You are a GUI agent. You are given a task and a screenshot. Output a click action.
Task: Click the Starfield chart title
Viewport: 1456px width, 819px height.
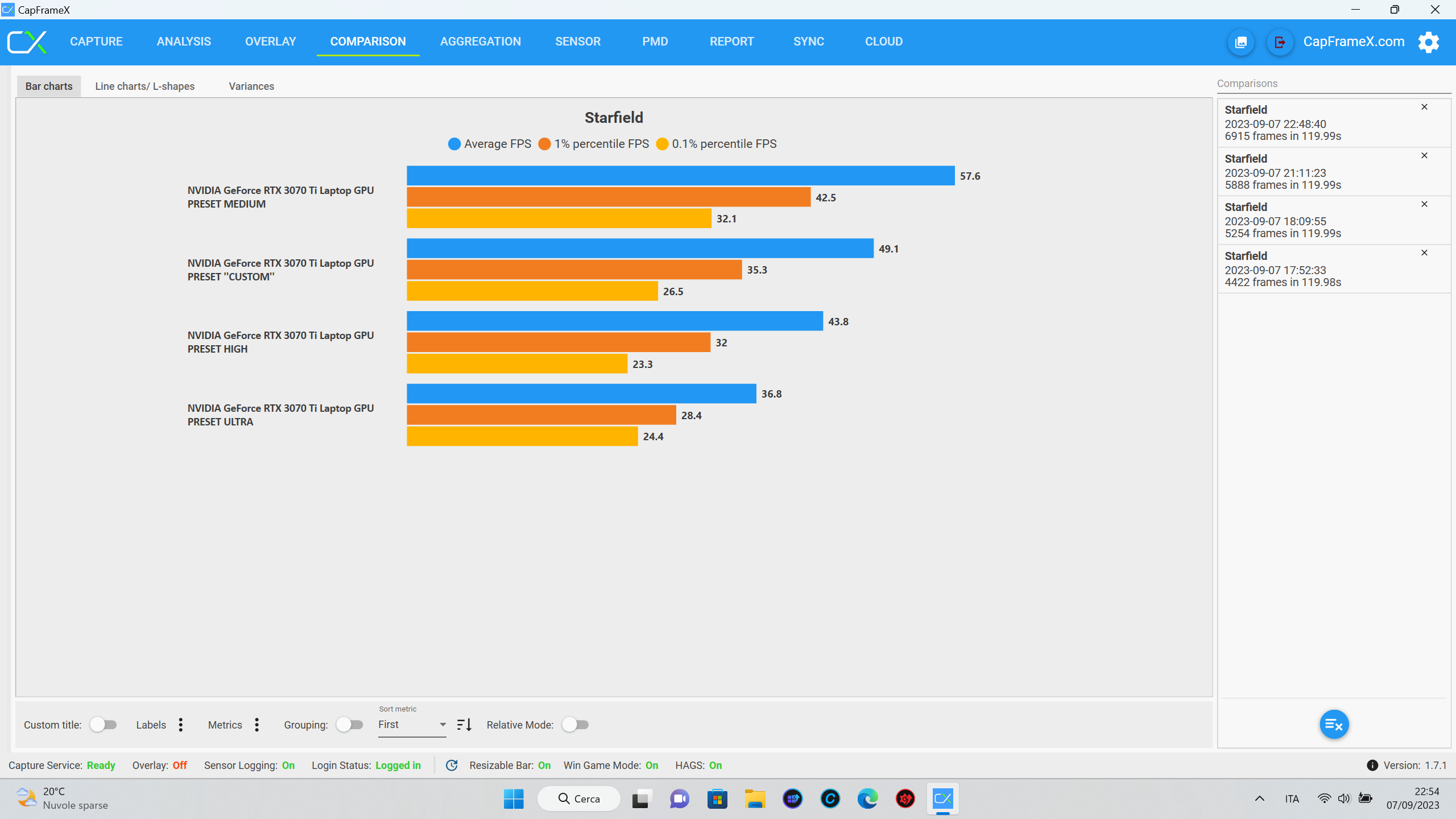[614, 118]
